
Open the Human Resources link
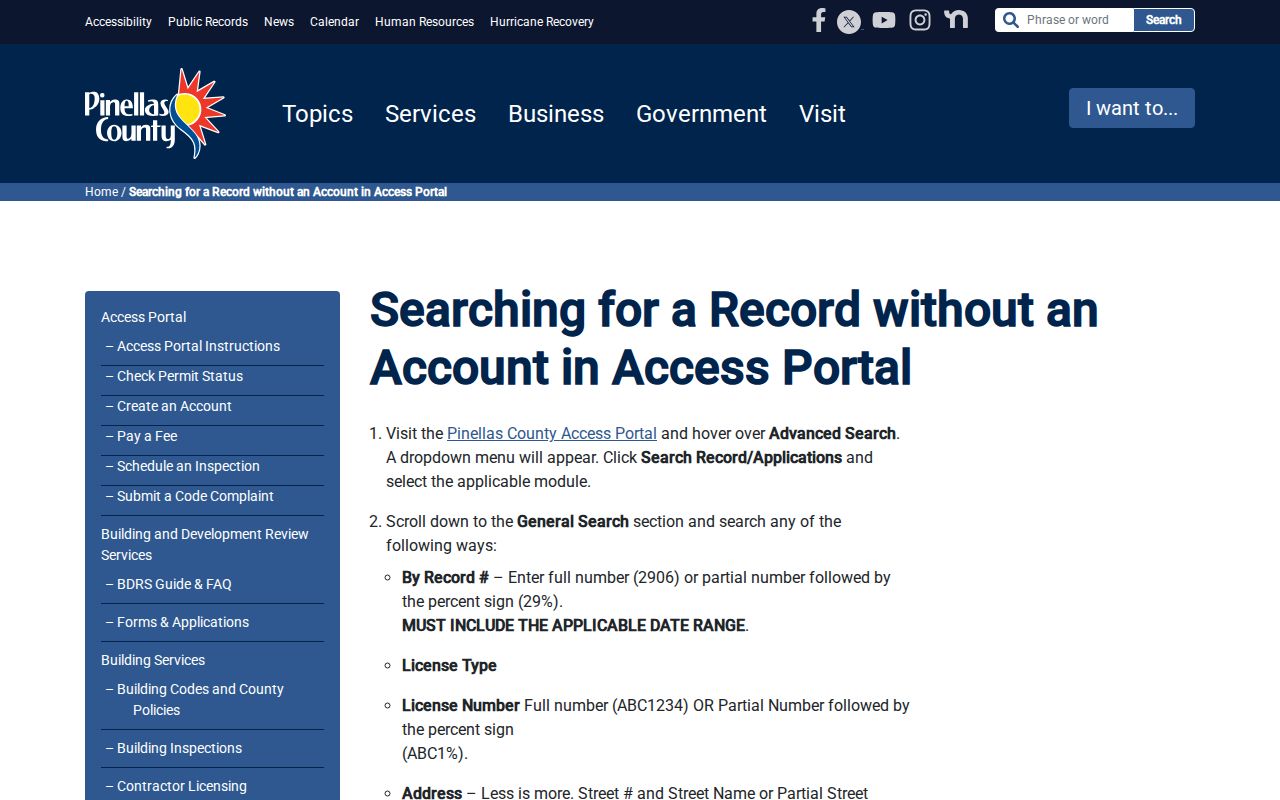[424, 22]
